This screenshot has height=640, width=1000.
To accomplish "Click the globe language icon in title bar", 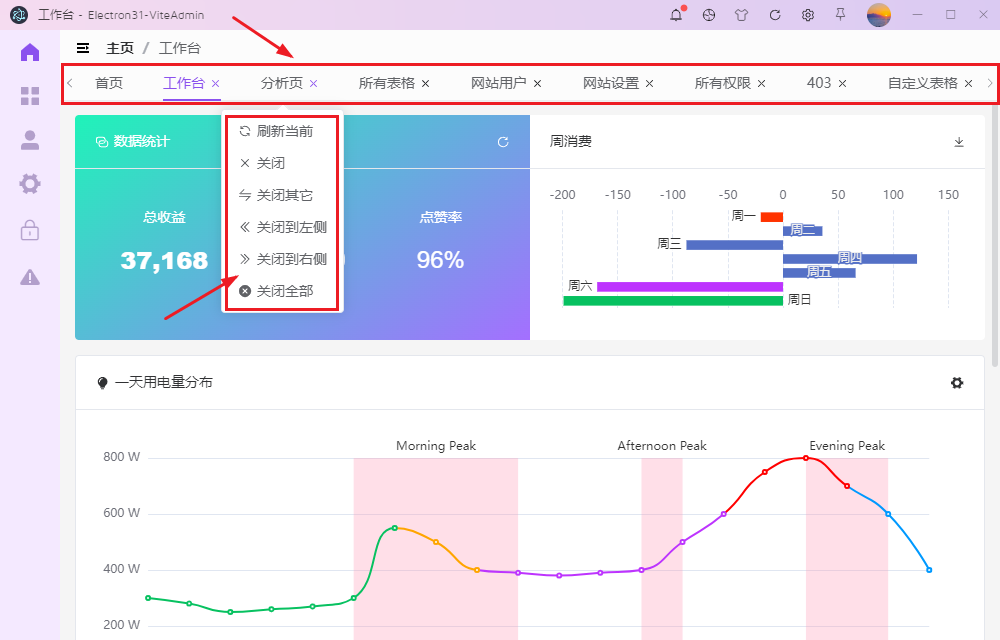I will [709, 15].
